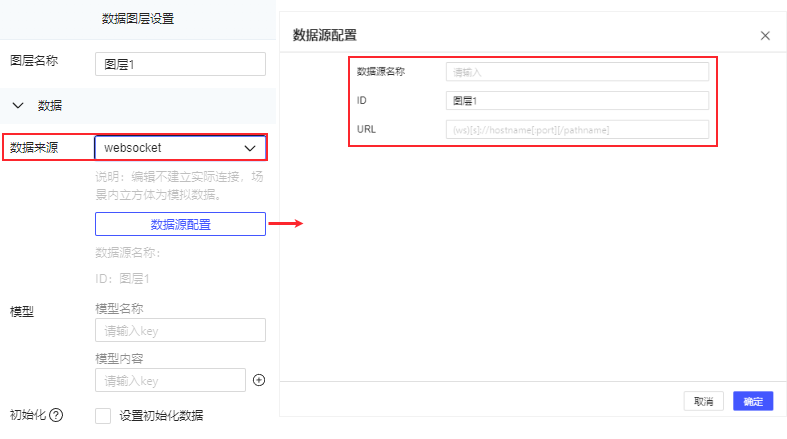Enable the 设置初始化数据 checkbox
Image resolution: width=787 pixels, height=439 pixels.
pyautogui.click(x=102, y=415)
